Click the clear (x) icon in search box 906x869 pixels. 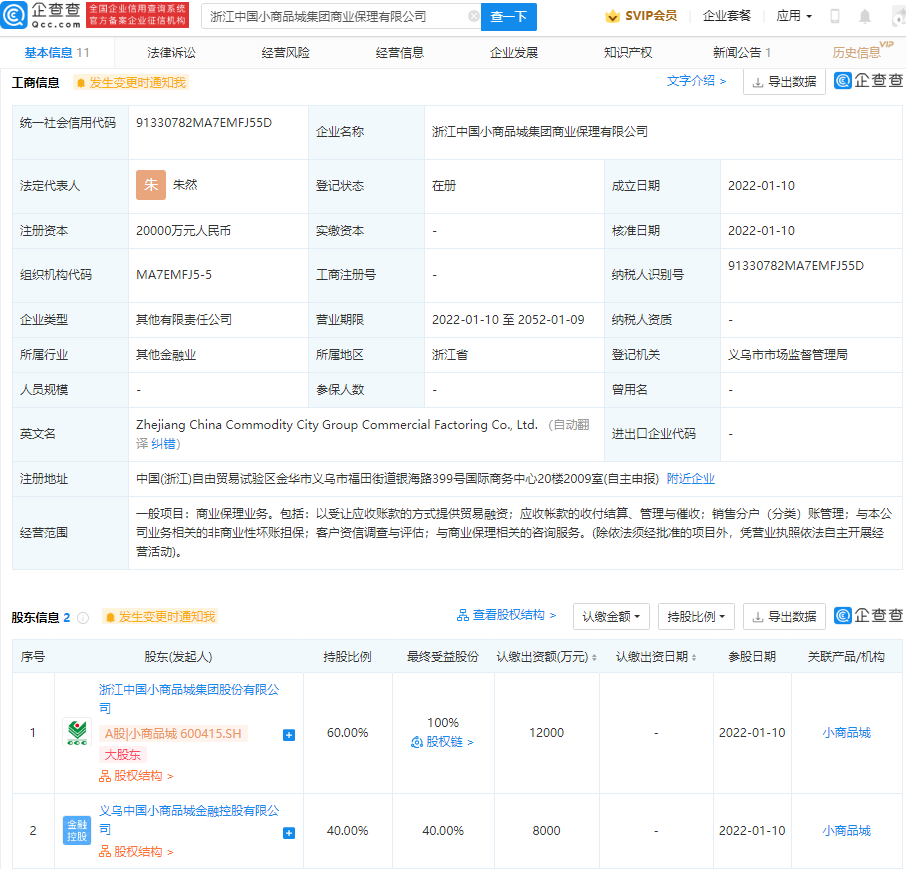[x=473, y=17]
